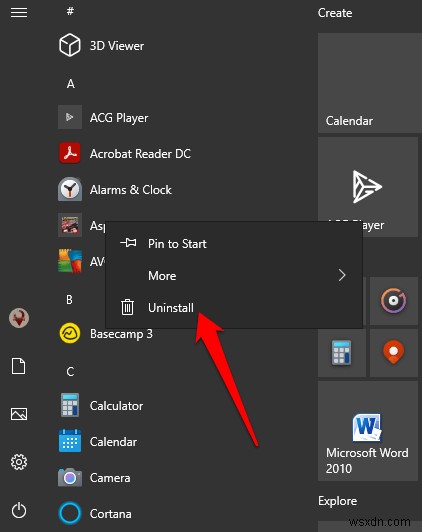Click the Explore group heading
This screenshot has height=532, width=422.
pos(338,501)
